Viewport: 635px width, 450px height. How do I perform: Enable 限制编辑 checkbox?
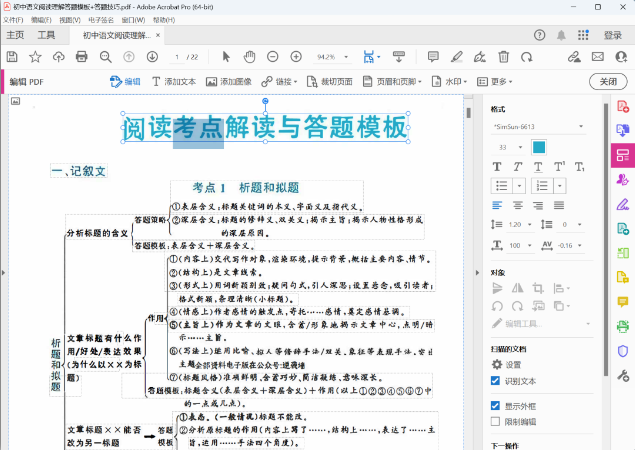click(x=495, y=422)
